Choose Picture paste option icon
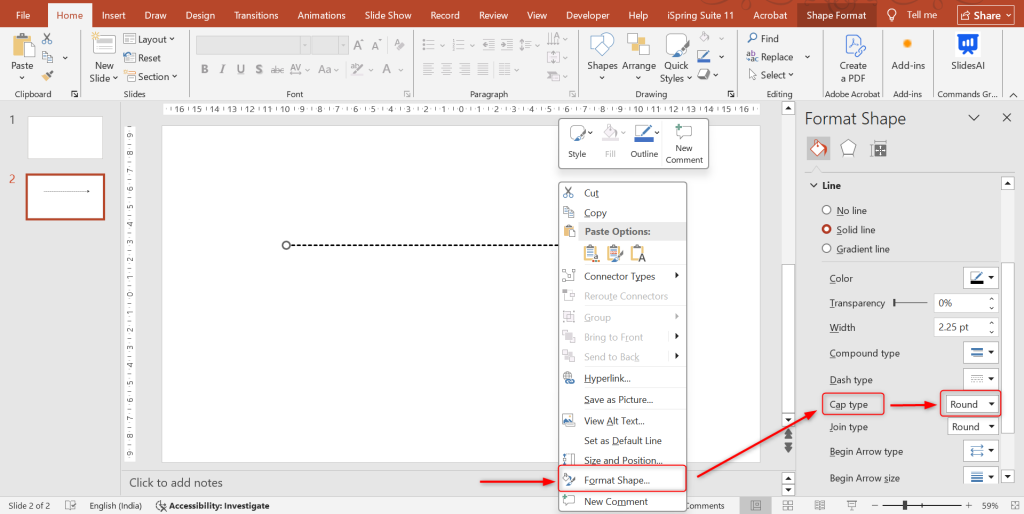Viewport: 1024px width, 514px height. click(x=638, y=253)
